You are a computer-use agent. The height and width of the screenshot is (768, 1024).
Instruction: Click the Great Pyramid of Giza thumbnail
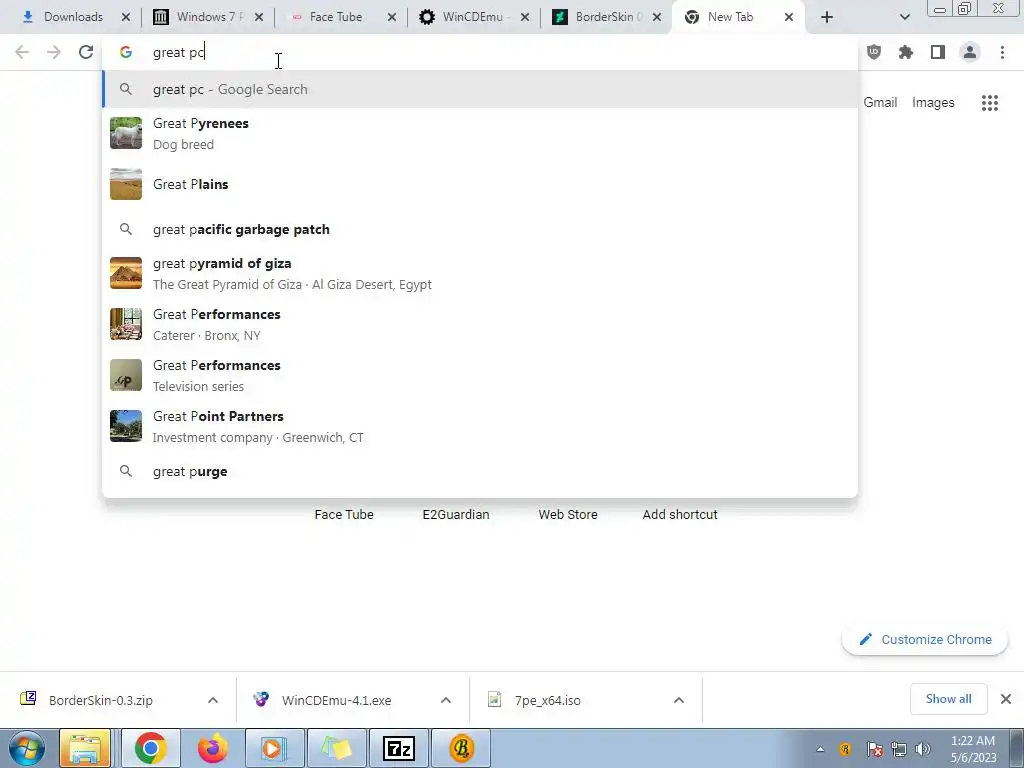point(126,273)
